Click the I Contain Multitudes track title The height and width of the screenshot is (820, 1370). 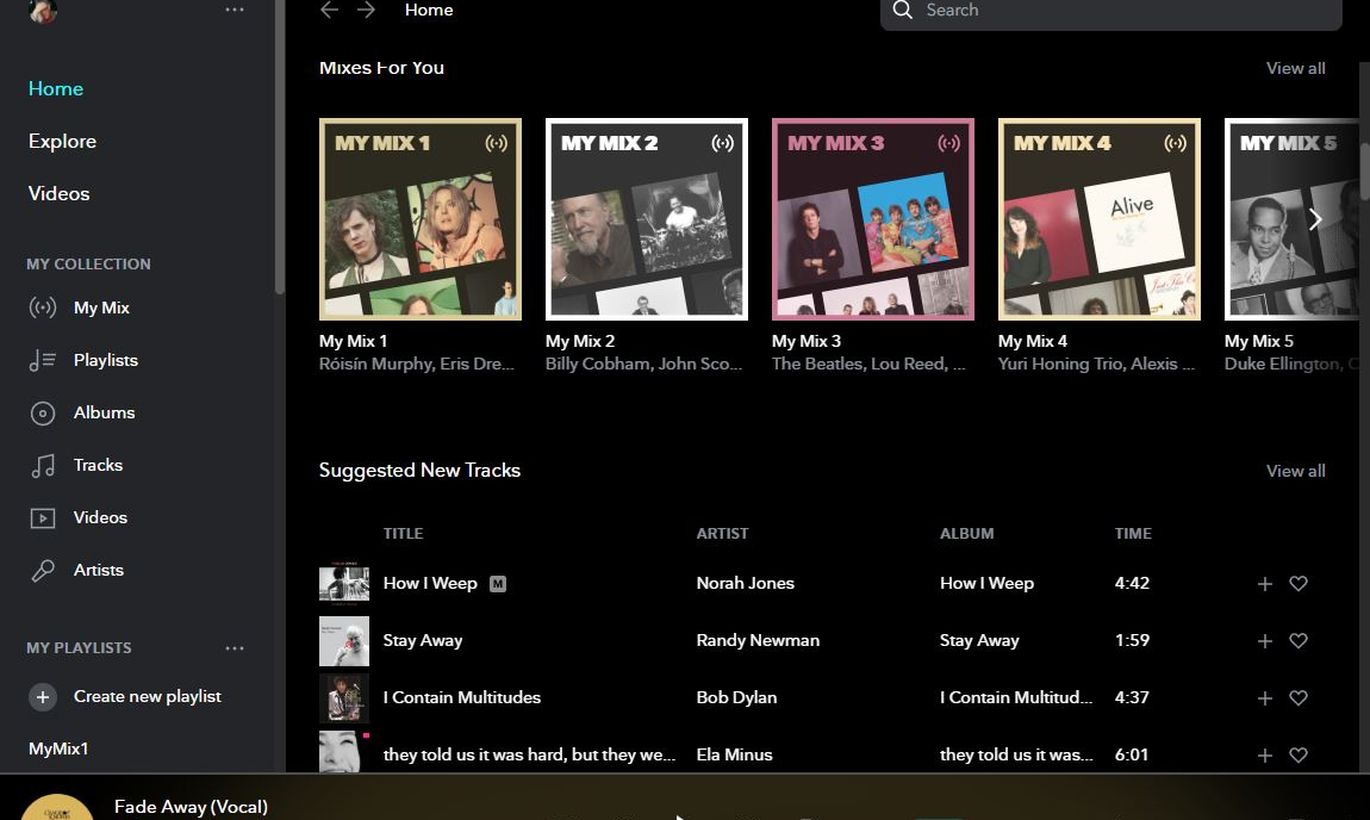[462, 697]
